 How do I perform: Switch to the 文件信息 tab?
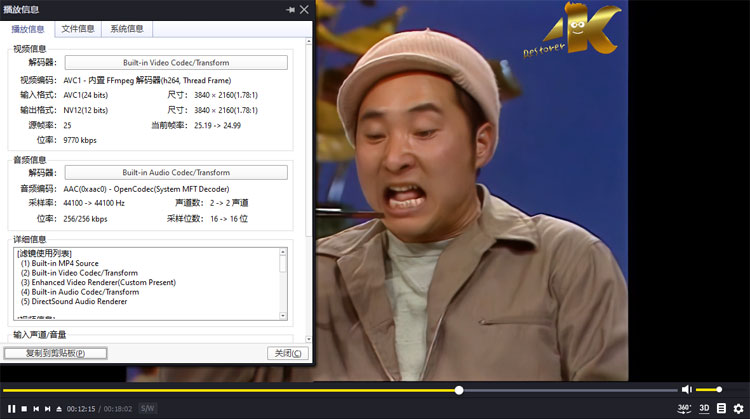pyautogui.click(x=78, y=29)
